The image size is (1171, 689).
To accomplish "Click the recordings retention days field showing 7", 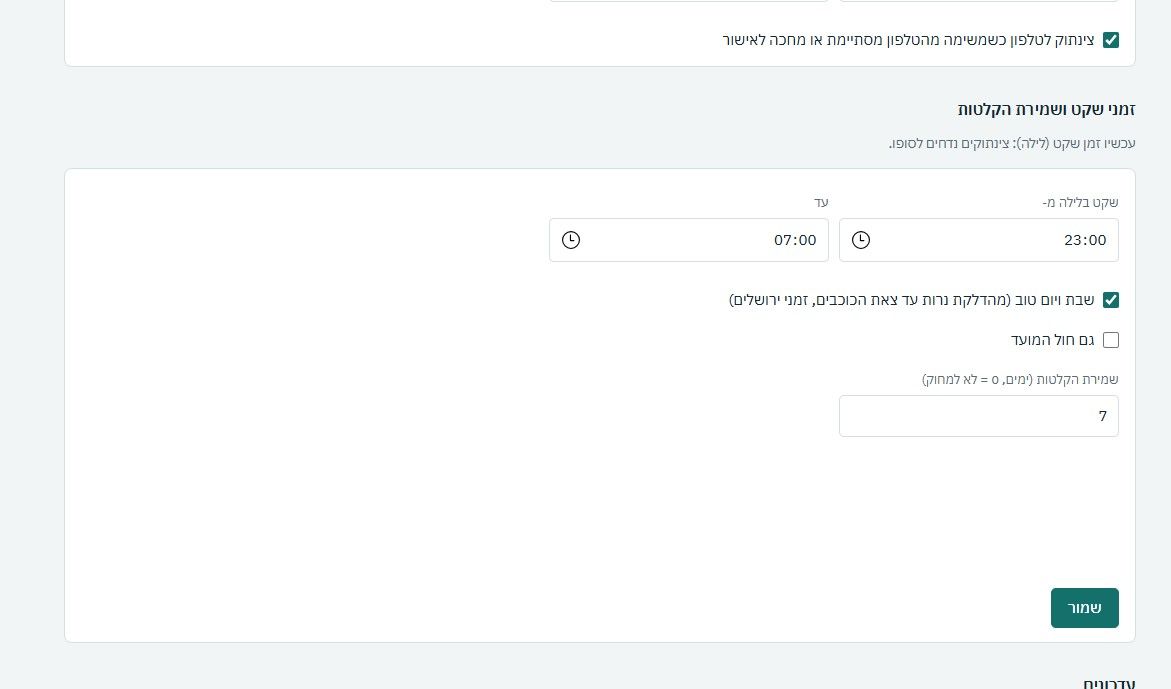I will click(978, 416).
